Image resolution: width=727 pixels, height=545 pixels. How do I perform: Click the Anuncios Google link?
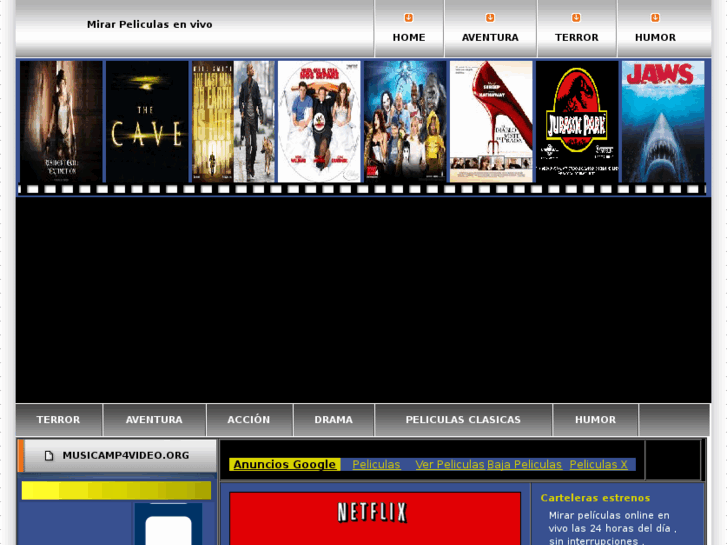coord(285,464)
